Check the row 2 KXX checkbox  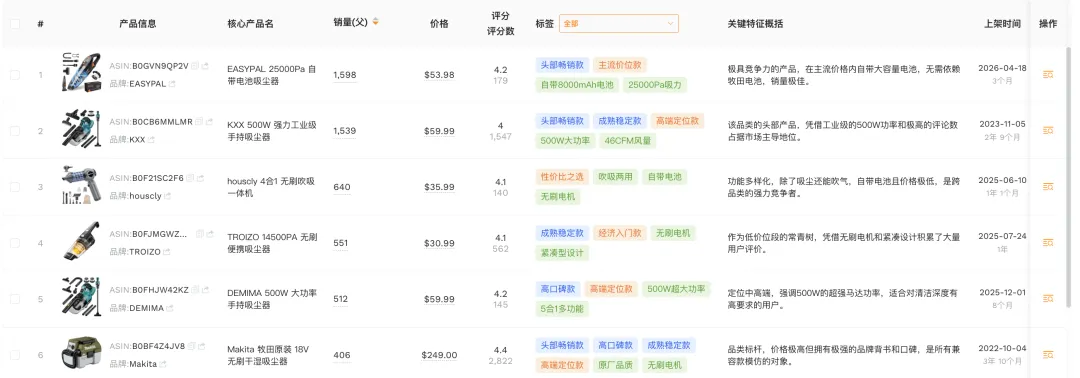coord(15,131)
